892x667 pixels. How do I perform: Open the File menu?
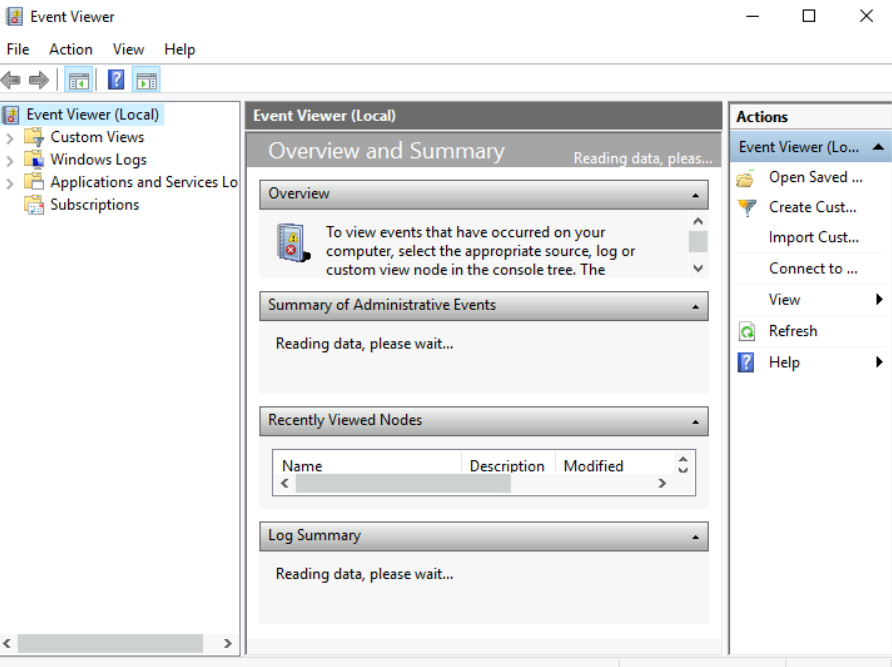pyautogui.click(x=18, y=50)
